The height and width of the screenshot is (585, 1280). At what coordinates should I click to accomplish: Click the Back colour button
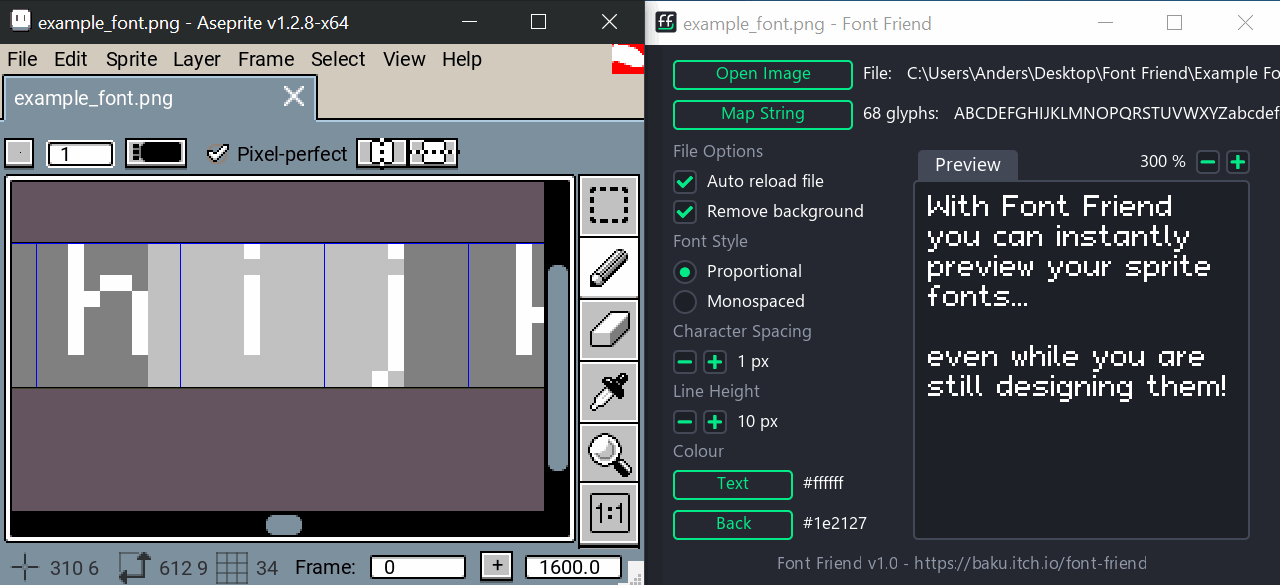(733, 524)
